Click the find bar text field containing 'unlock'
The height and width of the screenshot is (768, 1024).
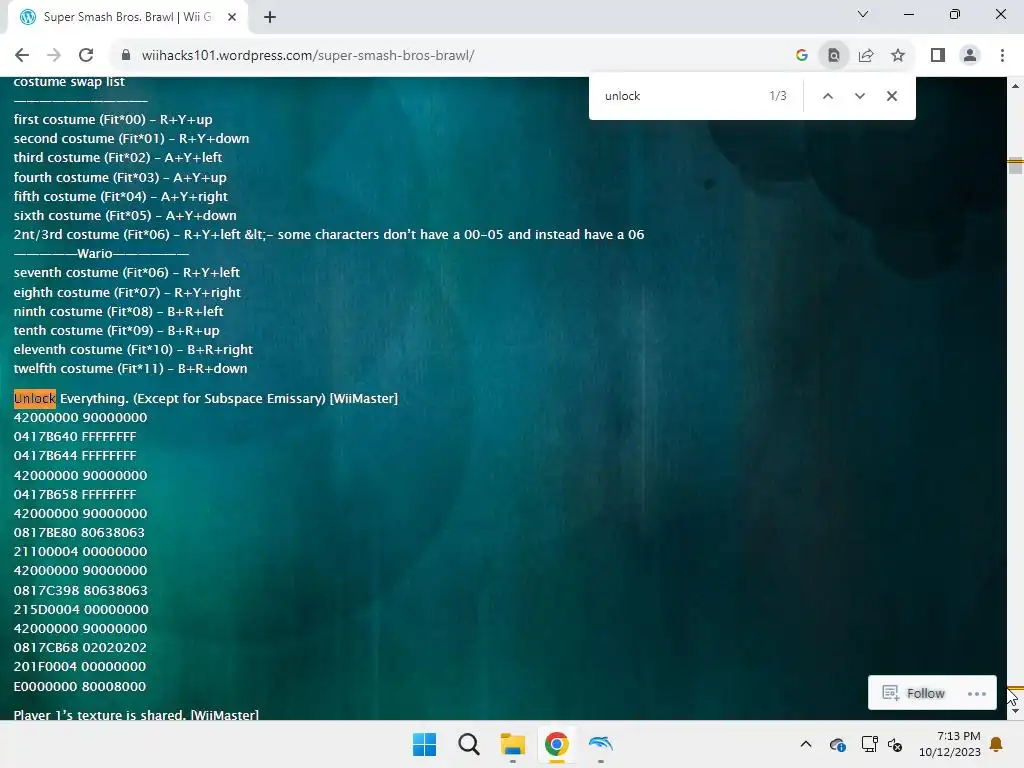(679, 96)
